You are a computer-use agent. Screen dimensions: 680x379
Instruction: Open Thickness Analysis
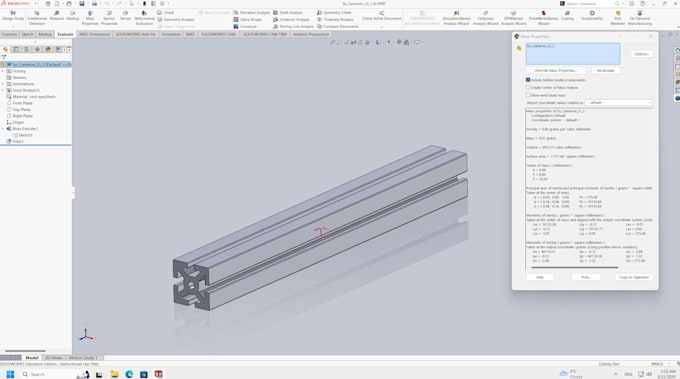335,20
